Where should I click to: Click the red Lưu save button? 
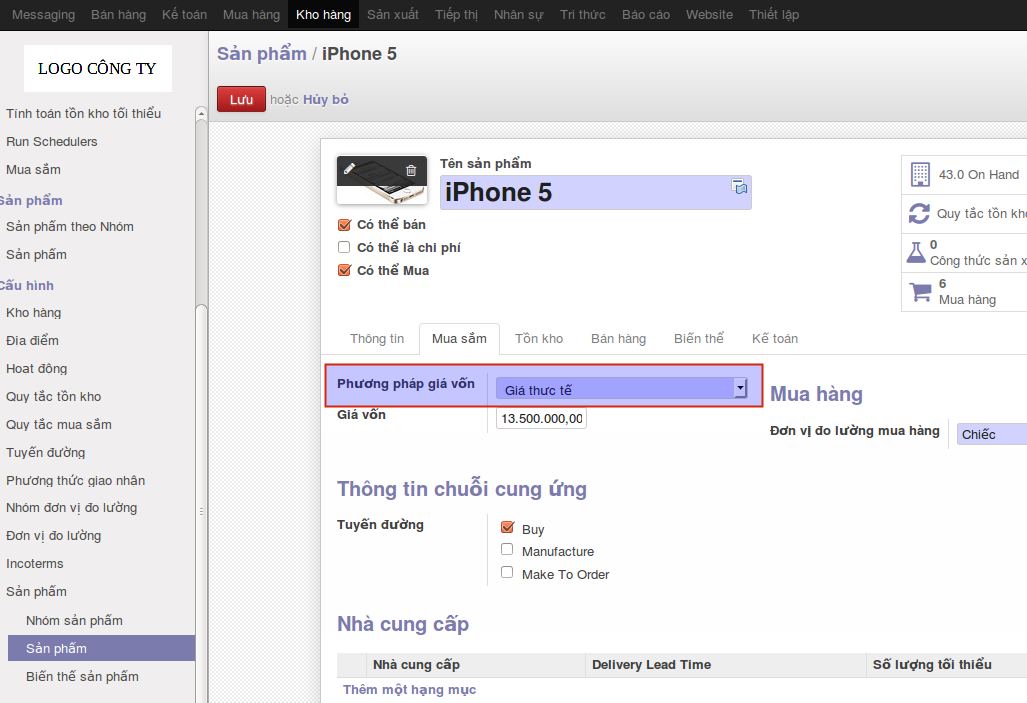point(241,99)
